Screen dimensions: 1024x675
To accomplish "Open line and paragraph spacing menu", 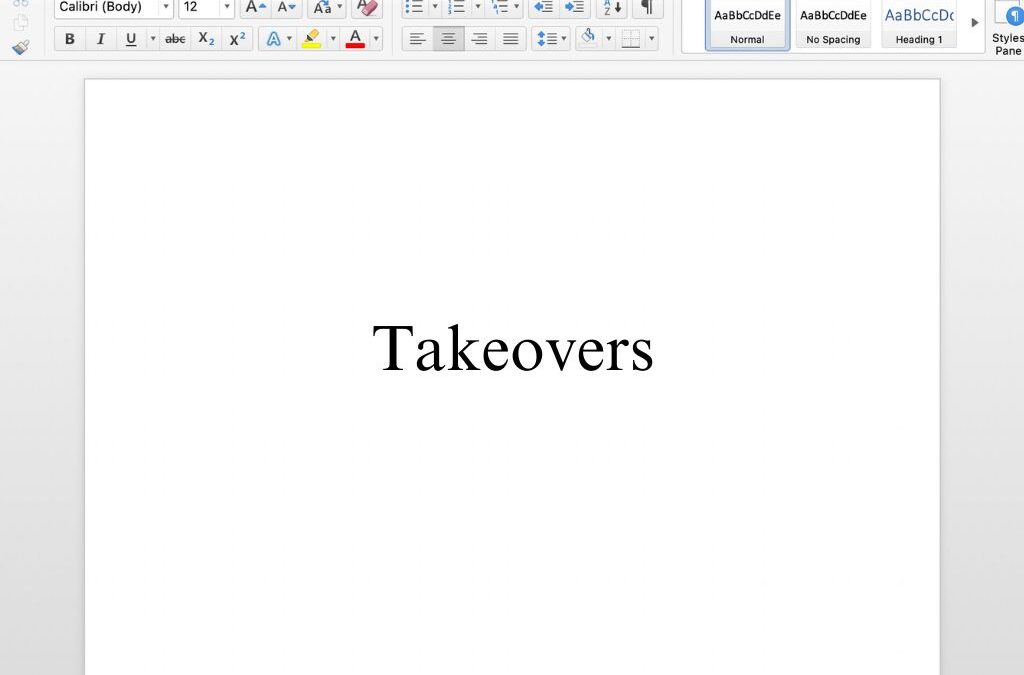I will [x=551, y=39].
